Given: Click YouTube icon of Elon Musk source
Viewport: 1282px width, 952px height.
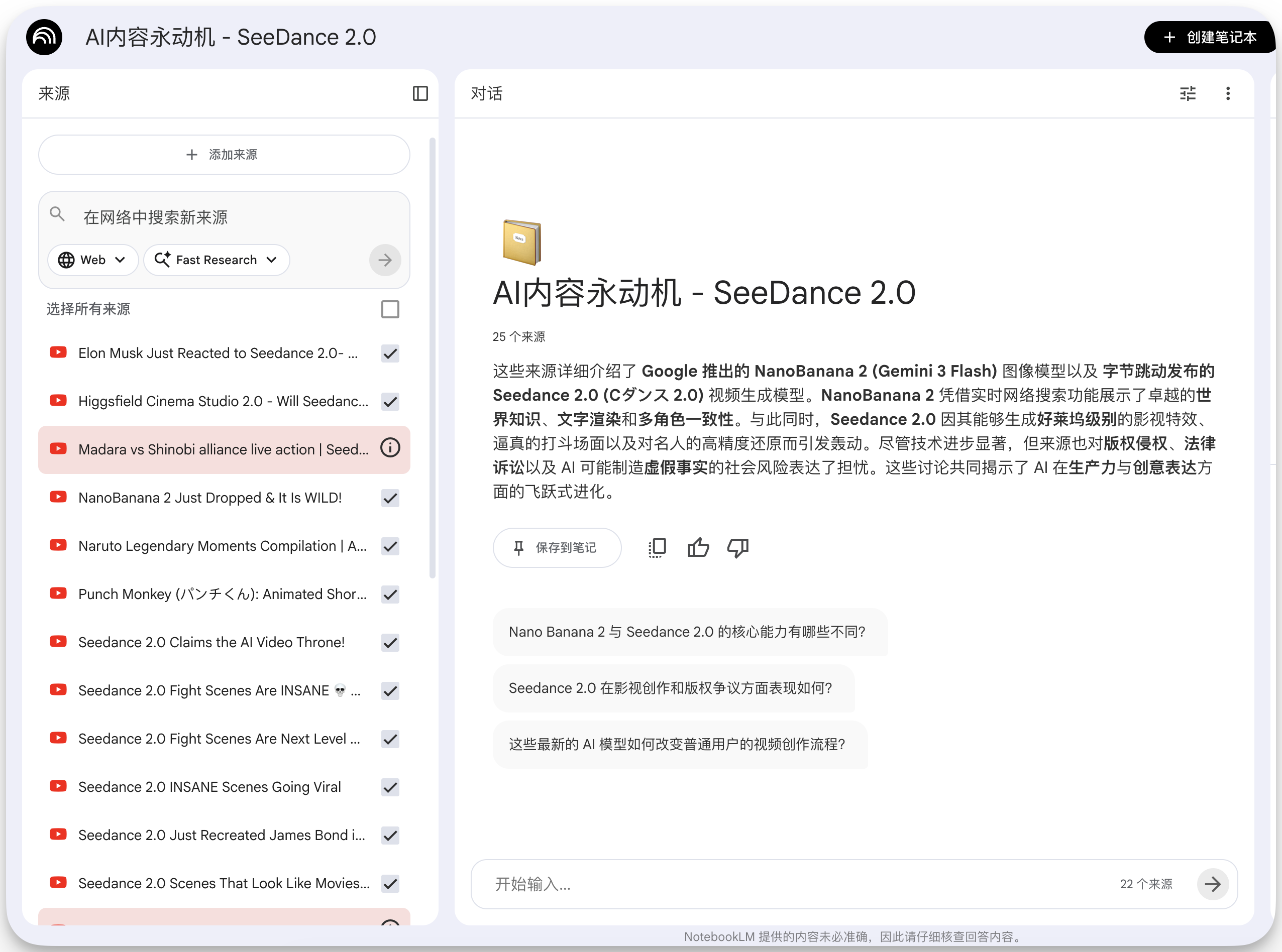Looking at the screenshot, I should (58, 352).
